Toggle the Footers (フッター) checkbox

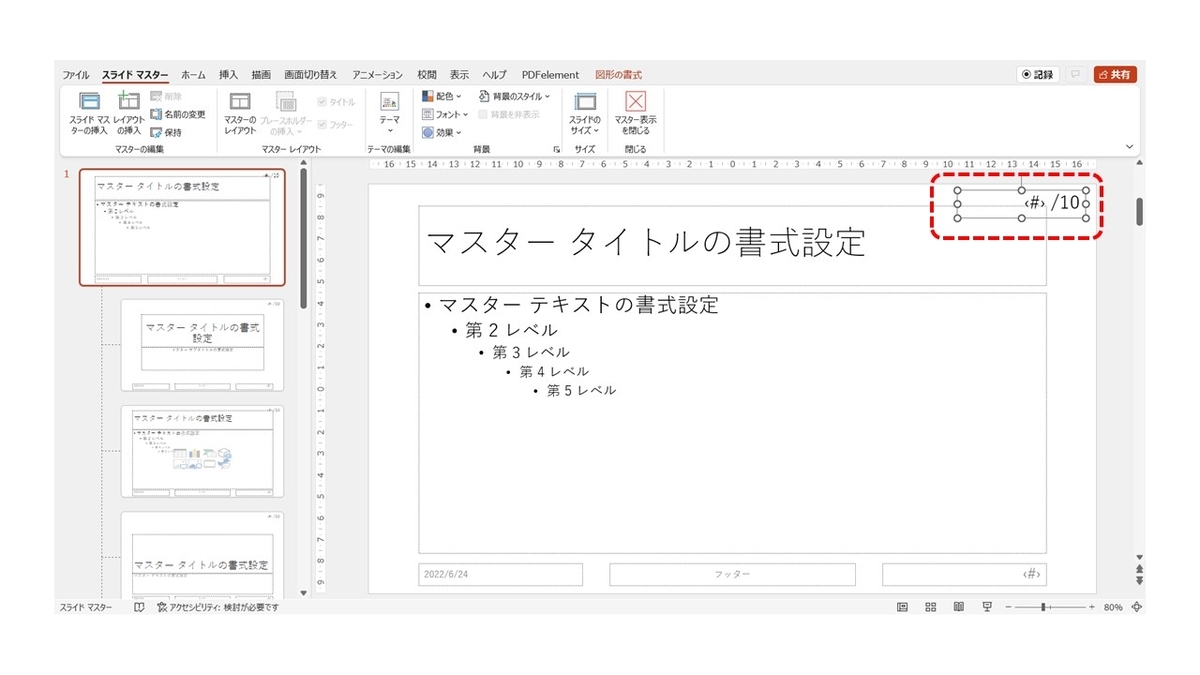(x=335, y=124)
